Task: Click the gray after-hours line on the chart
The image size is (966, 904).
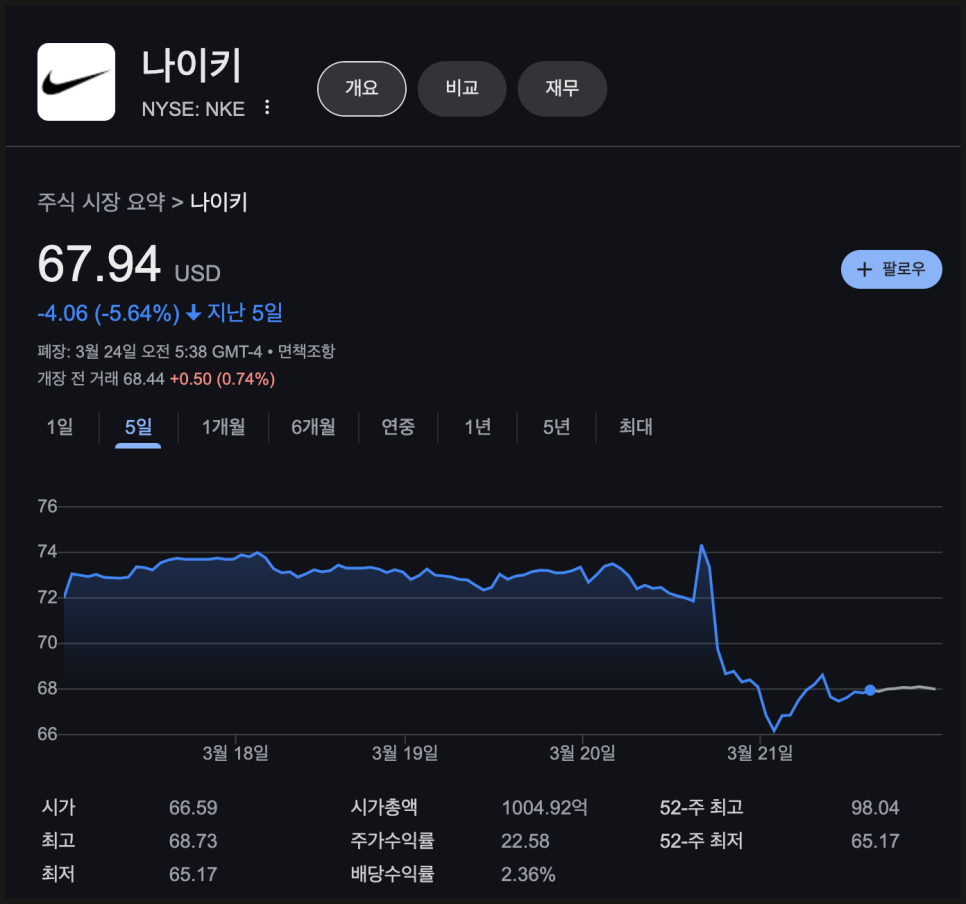Action: coord(906,688)
